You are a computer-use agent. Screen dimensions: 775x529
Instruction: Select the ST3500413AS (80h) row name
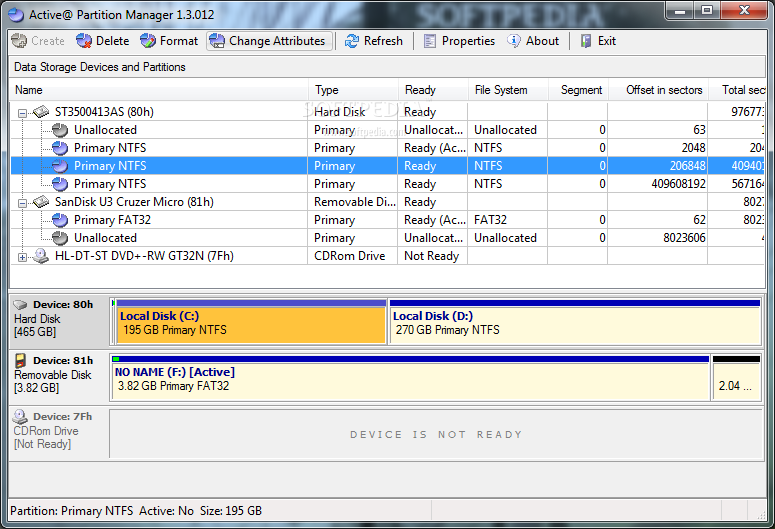[104, 112]
